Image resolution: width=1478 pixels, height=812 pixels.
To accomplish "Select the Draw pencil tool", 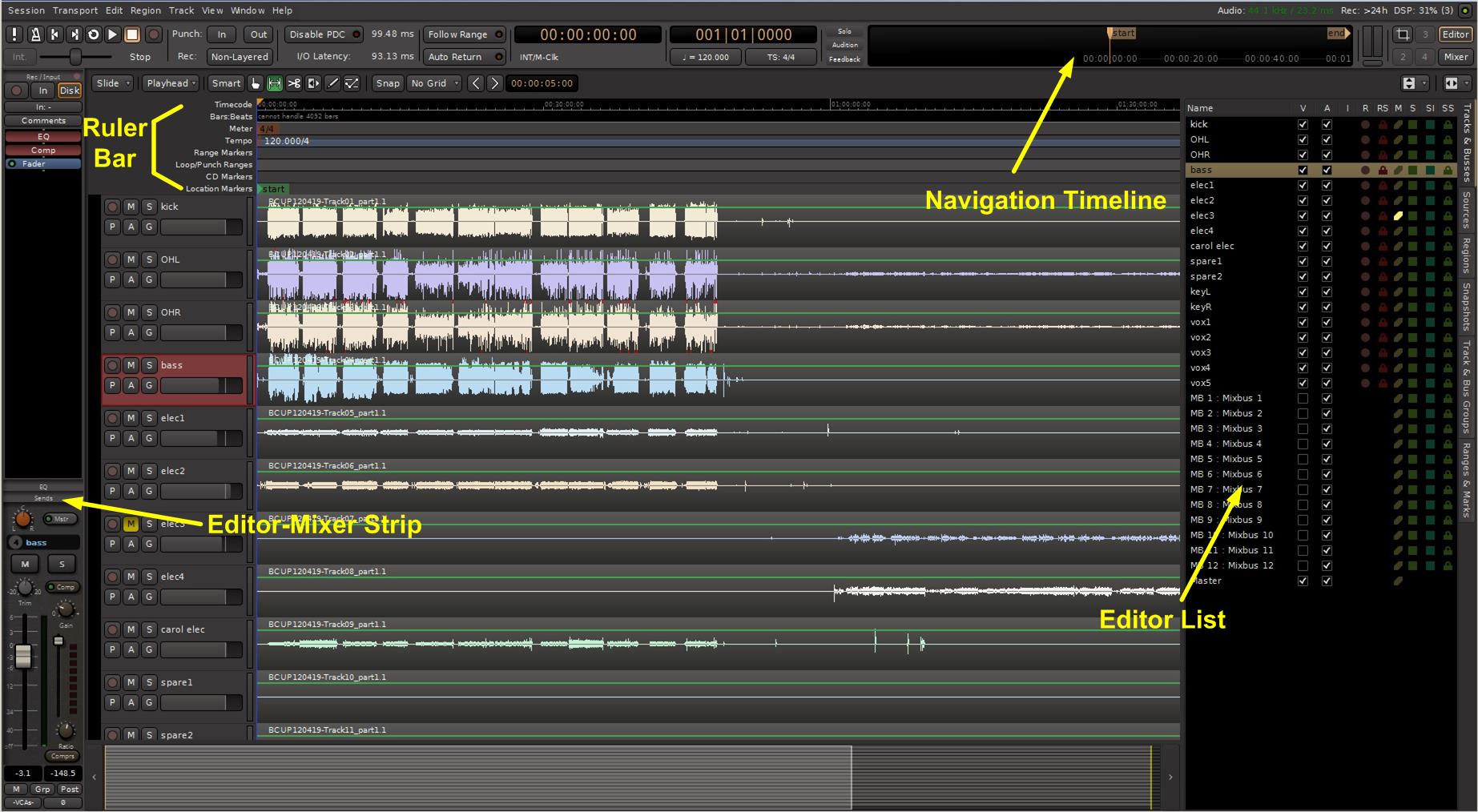I will click(332, 83).
